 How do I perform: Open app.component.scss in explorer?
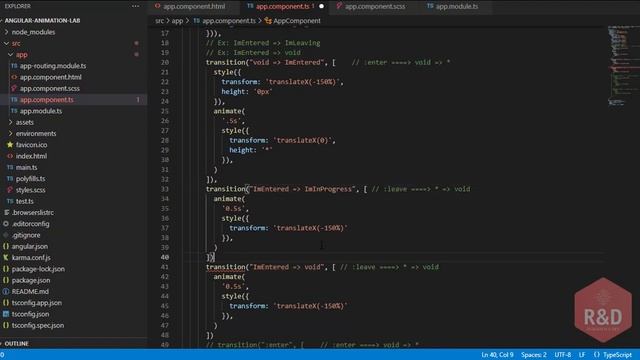(x=49, y=88)
